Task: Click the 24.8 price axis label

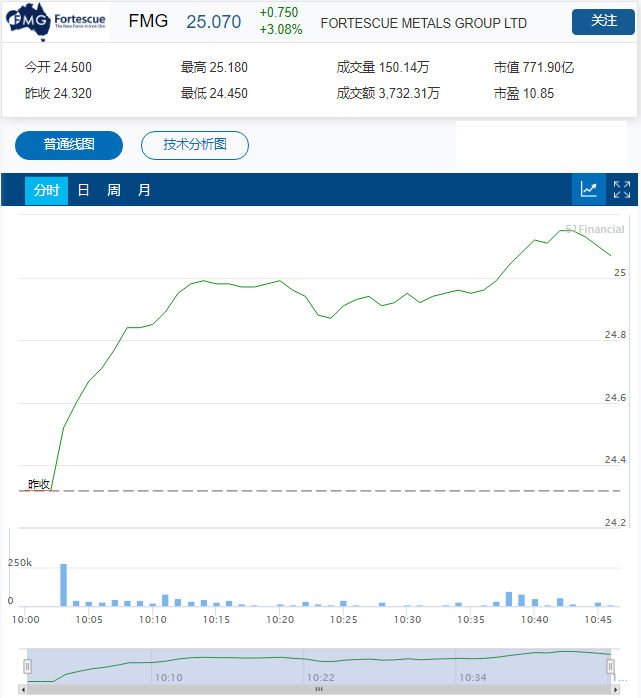Action: (x=615, y=335)
